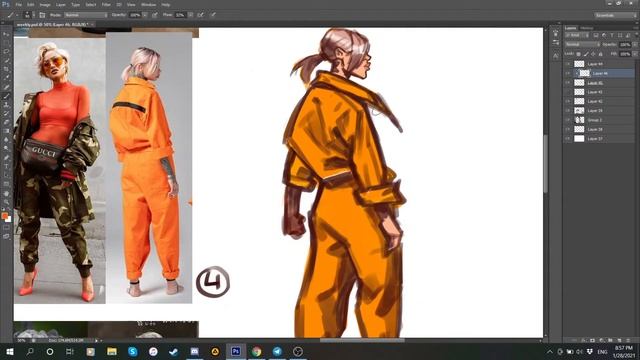Toggle visibility of Layer 37
The image size is (640, 360).
(567, 139)
